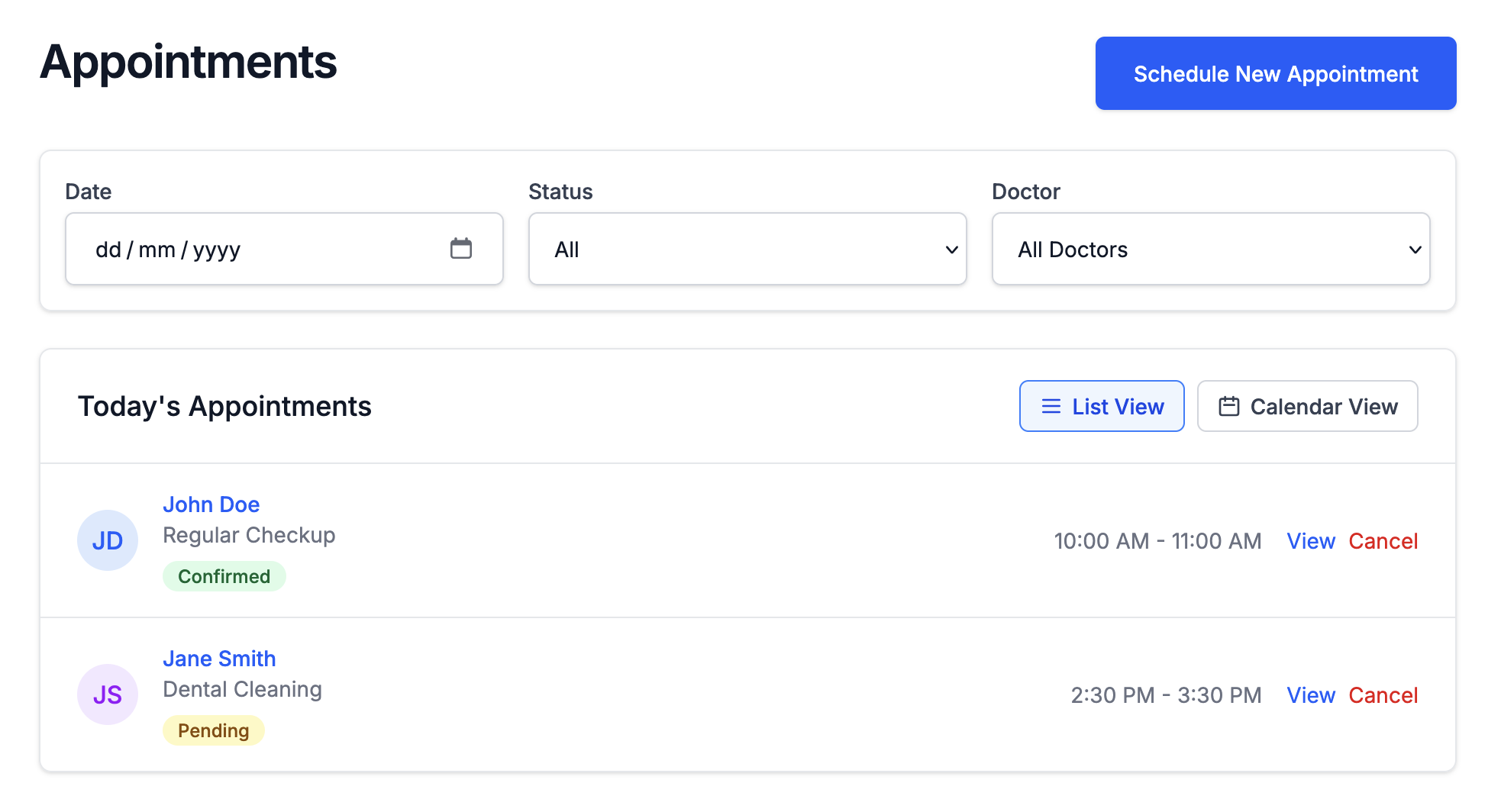Cancel Jane Smith's dental cleaning appointment
The image size is (1501, 812).
[1383, 694]
